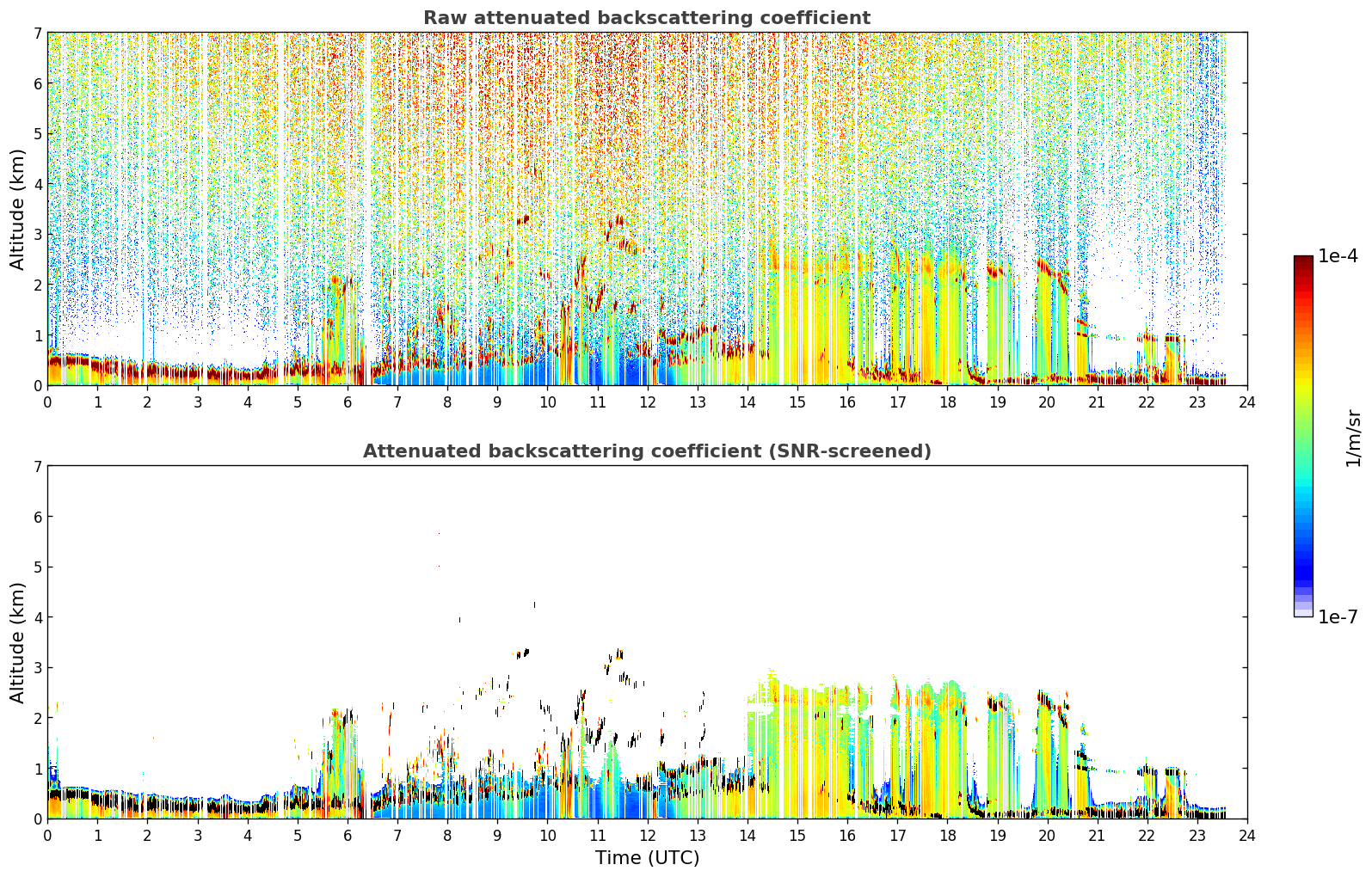Click the green middle of the colorbar
1372x877 pixels.
(x=1303, y=430)
